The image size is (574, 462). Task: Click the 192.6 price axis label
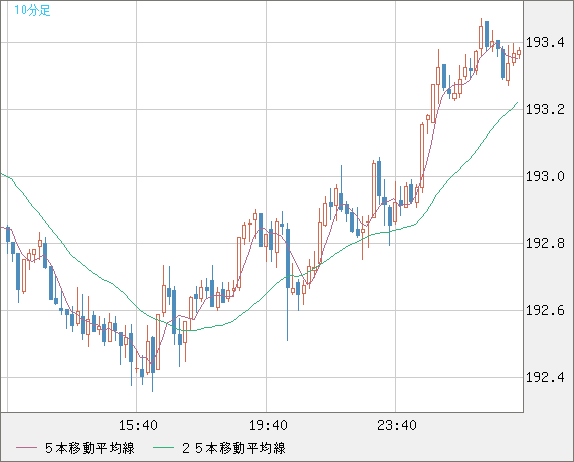(545, 310)
